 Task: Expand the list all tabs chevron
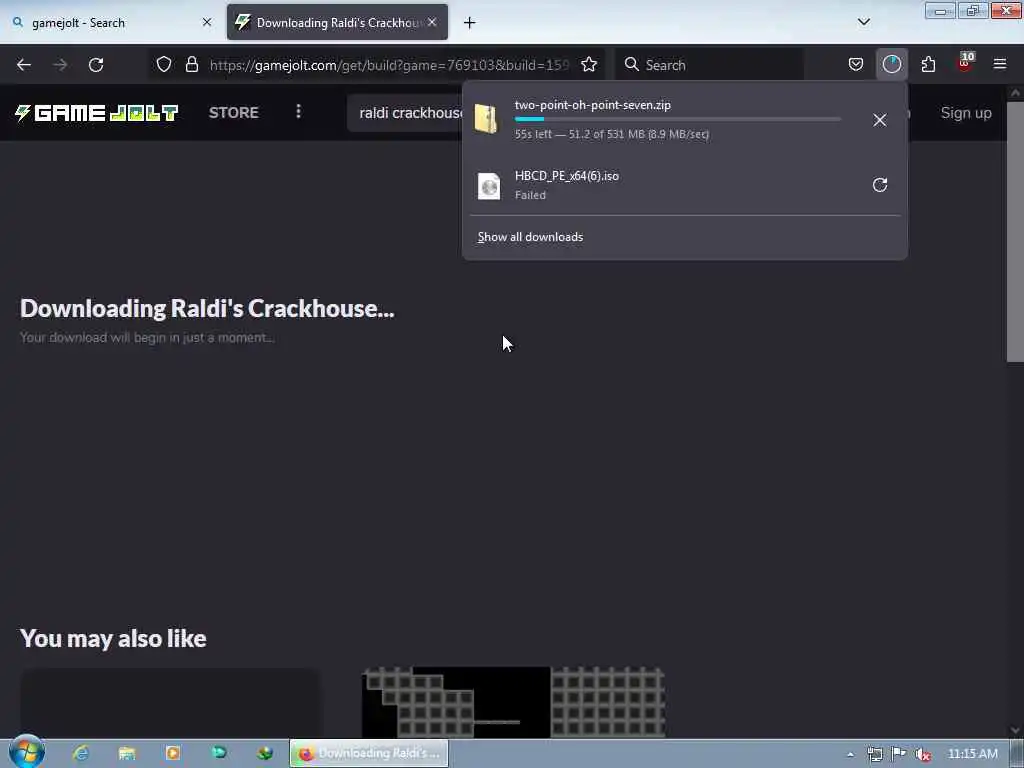(864, 22)
